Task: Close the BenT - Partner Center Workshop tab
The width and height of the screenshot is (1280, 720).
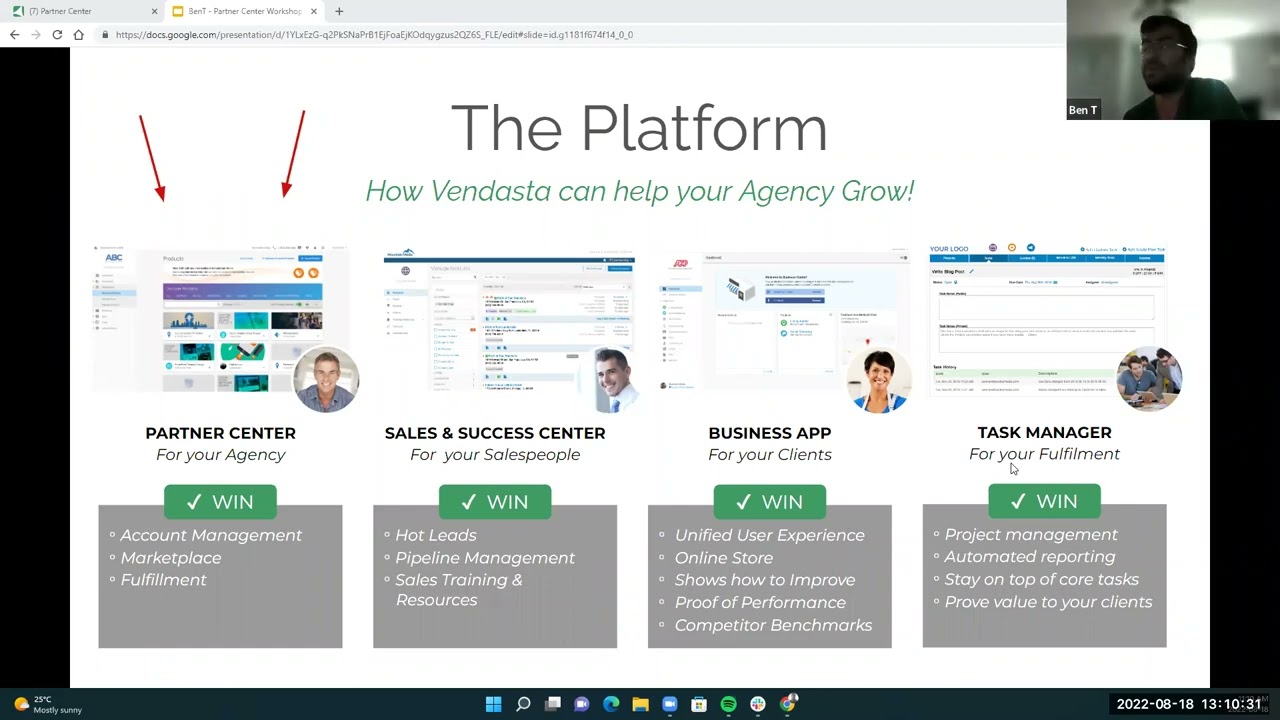Action: point(314,11)
